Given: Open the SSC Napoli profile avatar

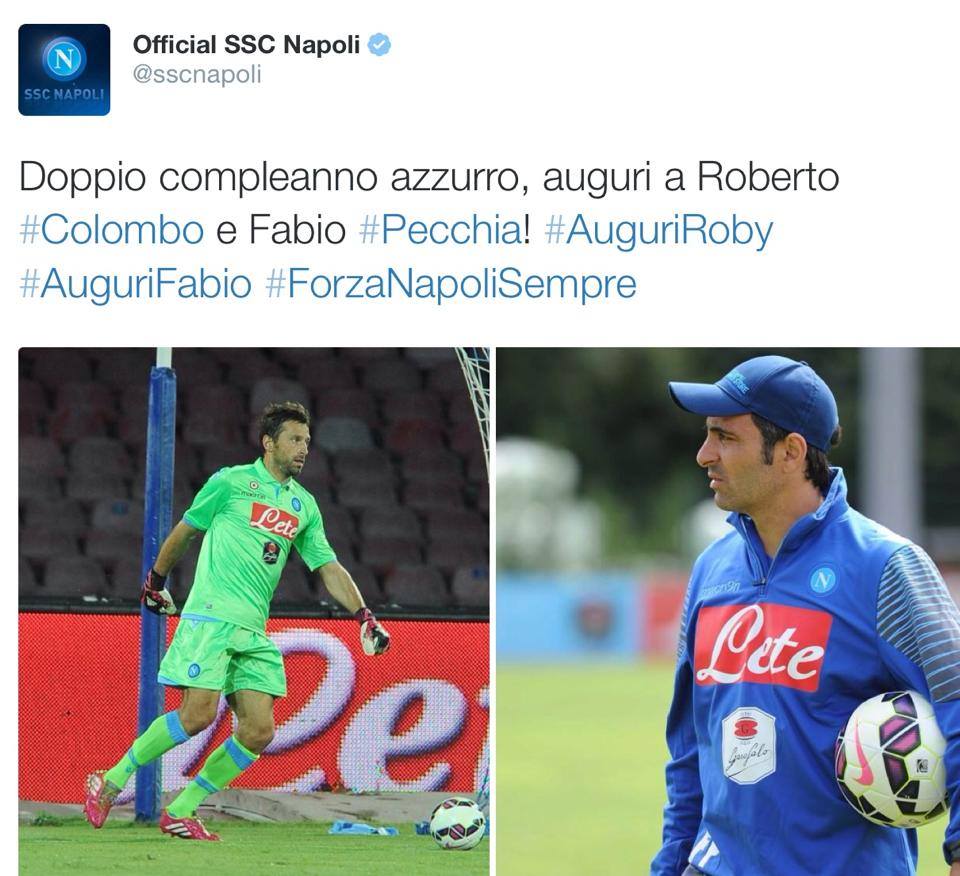Looking at the screenshot, I should click(64, 70).
